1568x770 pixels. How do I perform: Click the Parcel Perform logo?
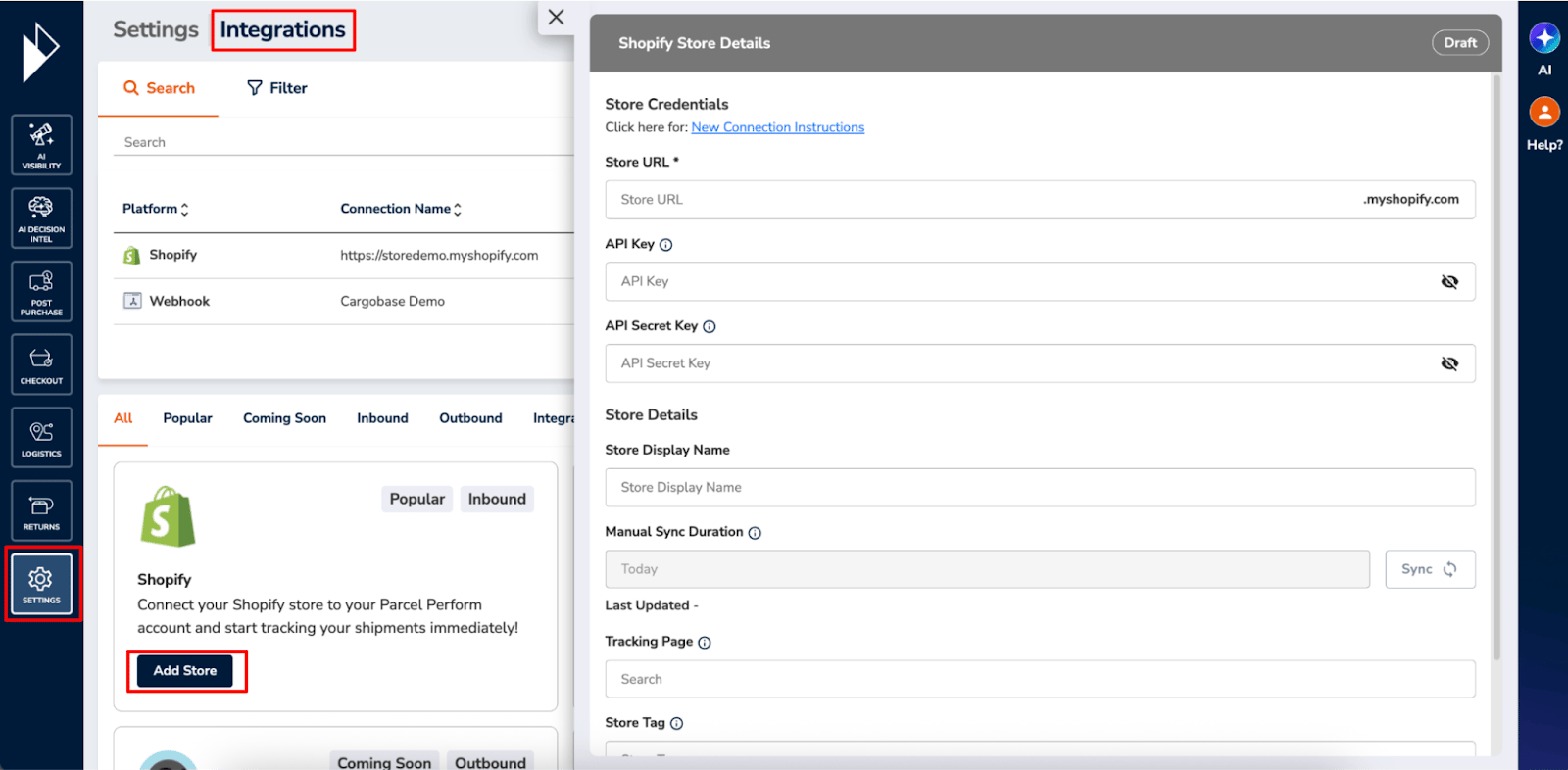(40, 53)
